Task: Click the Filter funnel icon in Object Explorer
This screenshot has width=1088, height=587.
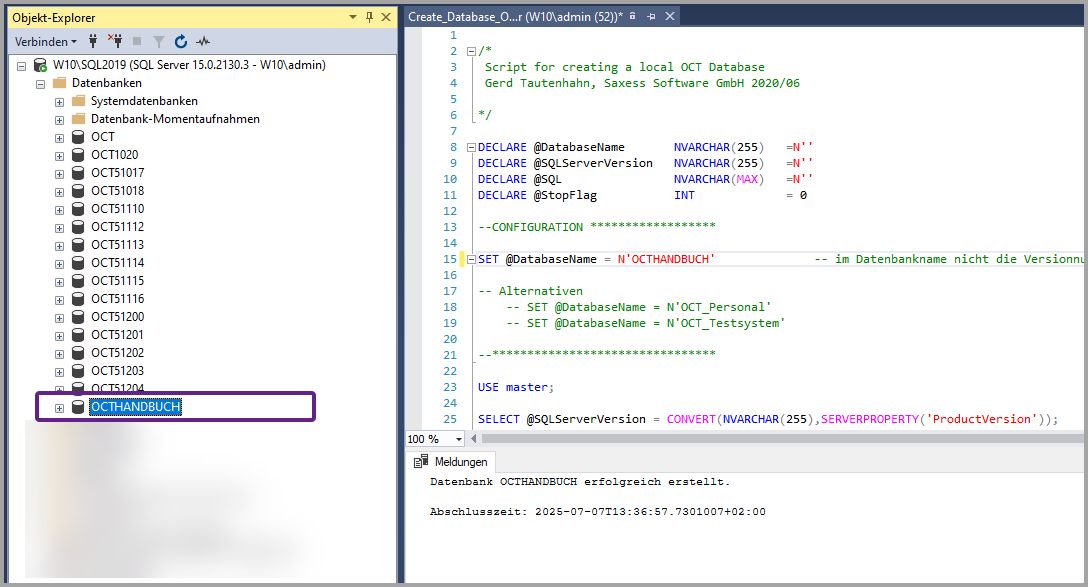Action: 158,42
